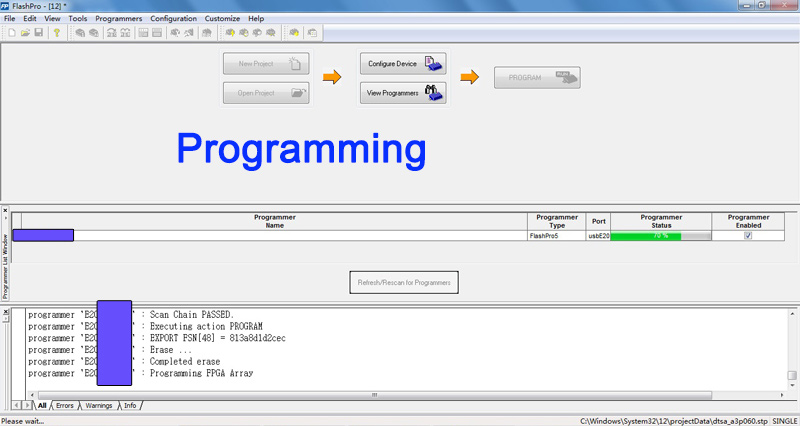The width and height of the screenshot is (800, 426).
Task: Open the Programmers menu
Action: coord(119,18)
